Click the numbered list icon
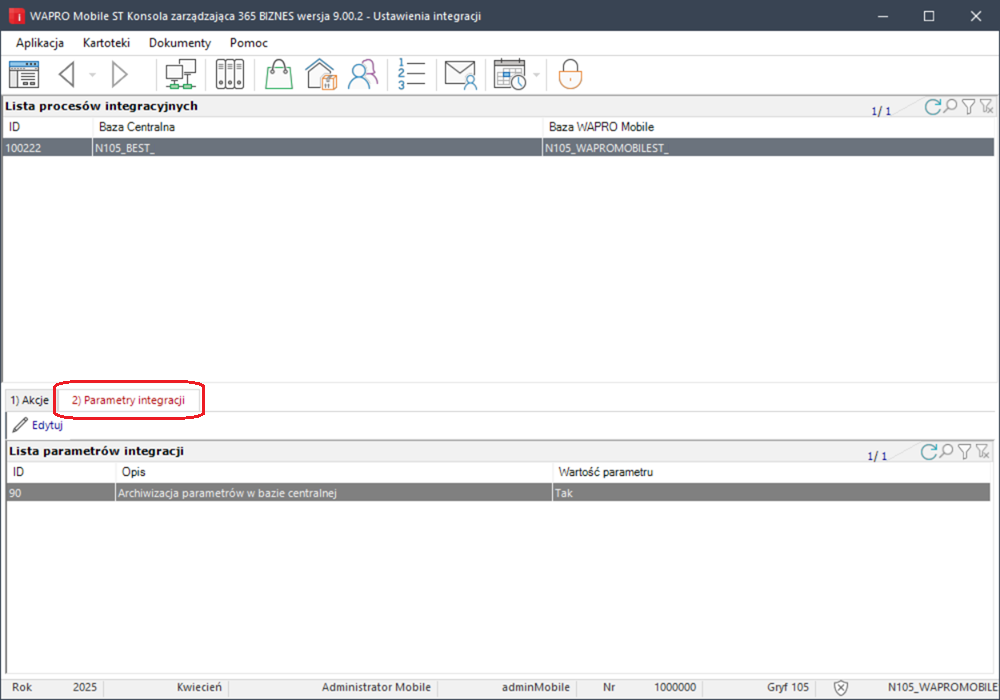Screen dimensions: 1000x700 pyautogui.click(x=411, y=75)
